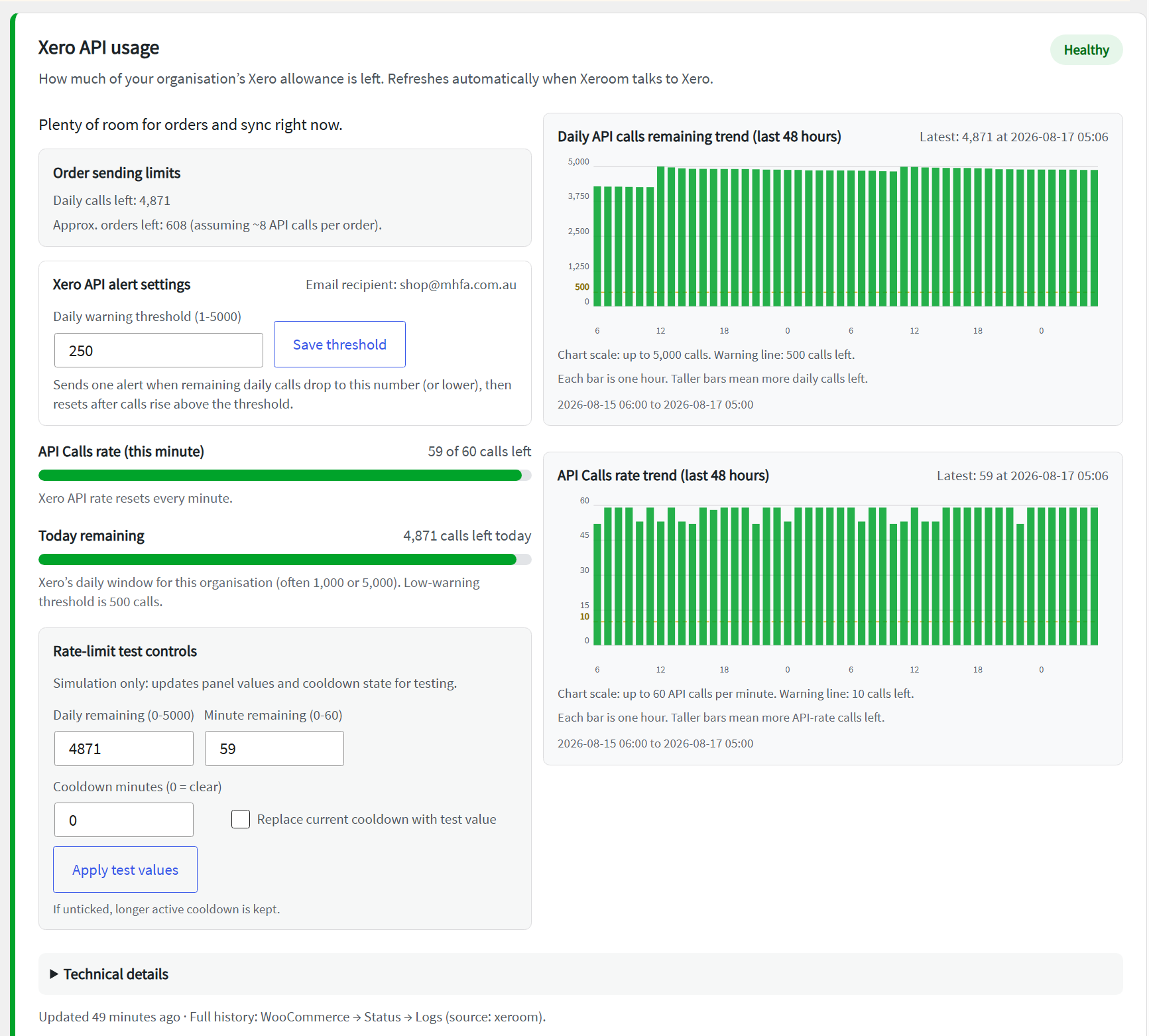Click the "3,750" axis label on daily chart

[578, 196]
